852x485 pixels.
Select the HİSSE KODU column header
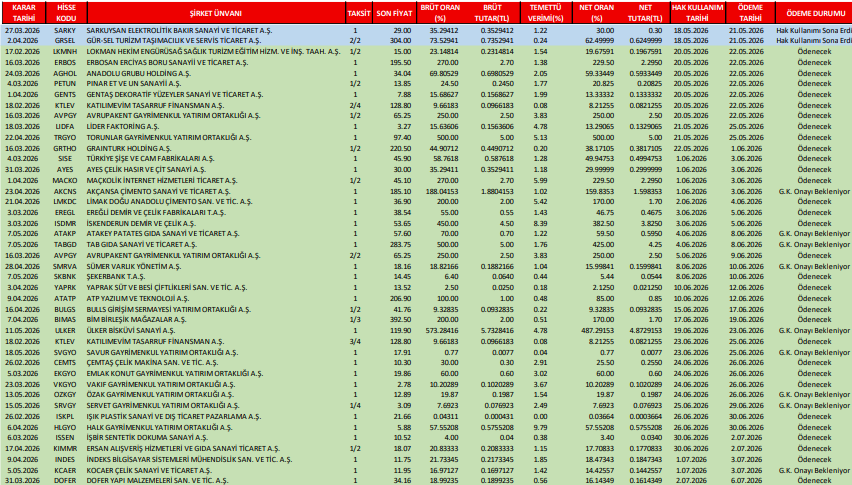(66, 12)
